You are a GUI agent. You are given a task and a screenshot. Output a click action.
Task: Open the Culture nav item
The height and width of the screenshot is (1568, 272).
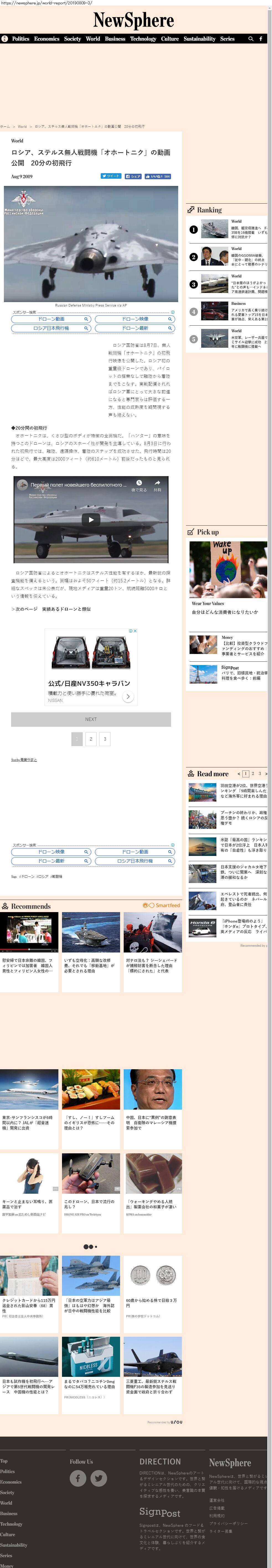click(x=170, y=39)
